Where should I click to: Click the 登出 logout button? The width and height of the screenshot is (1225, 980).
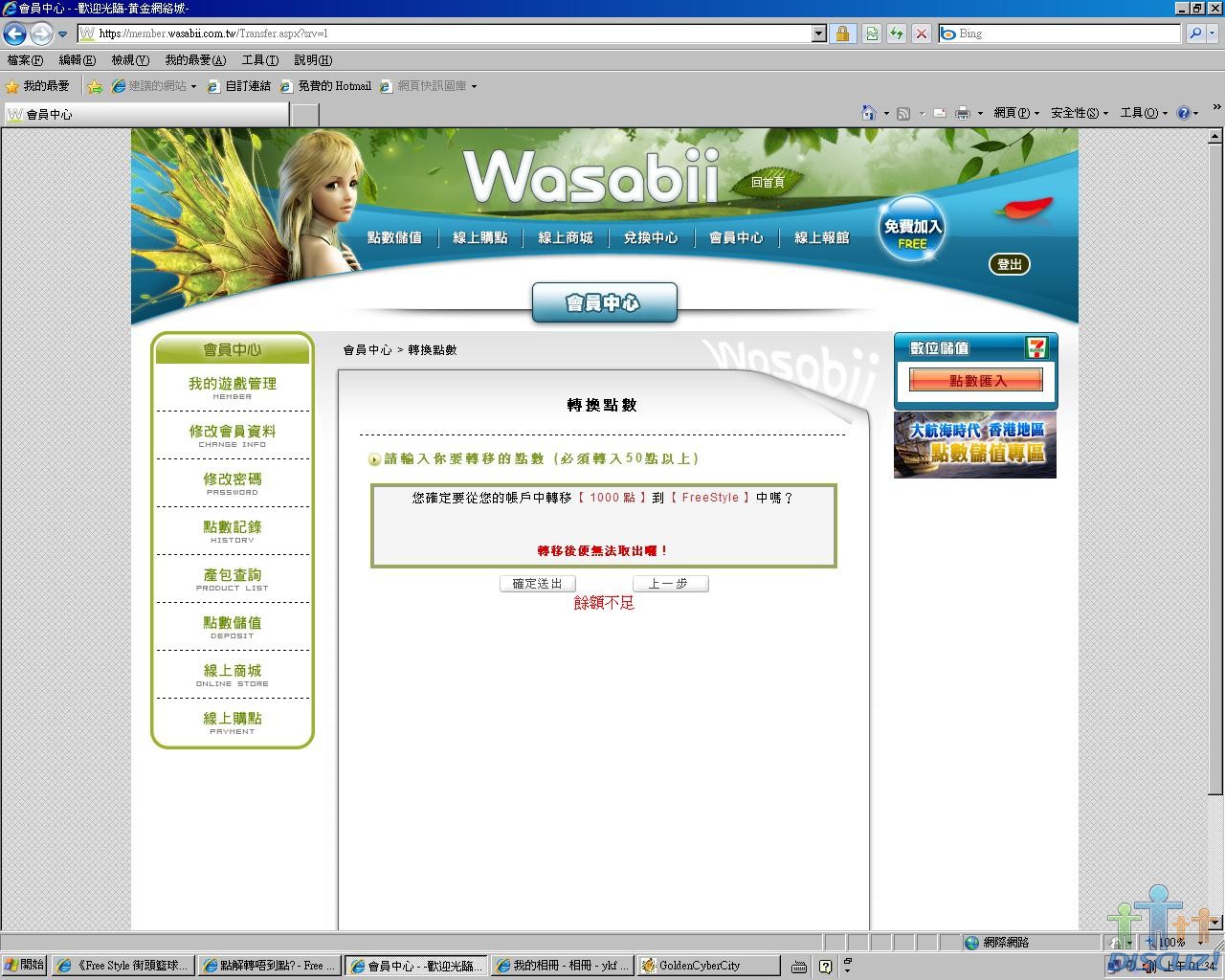1009,264
